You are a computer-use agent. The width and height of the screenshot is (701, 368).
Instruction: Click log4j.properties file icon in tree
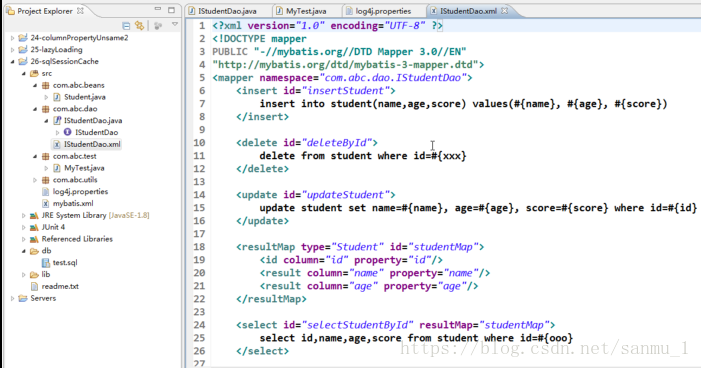click(45, 192)
